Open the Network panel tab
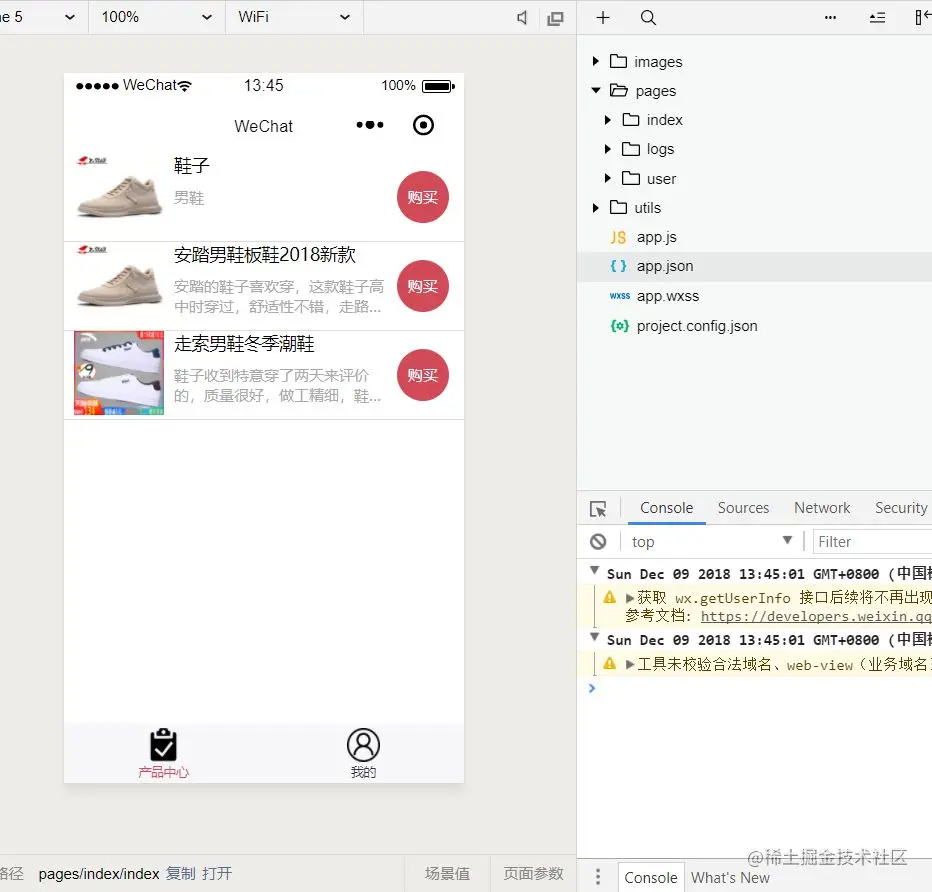Image resolution: width=932 pixels, height=892 pixels. pyautogui.click(x=821, y=508)
